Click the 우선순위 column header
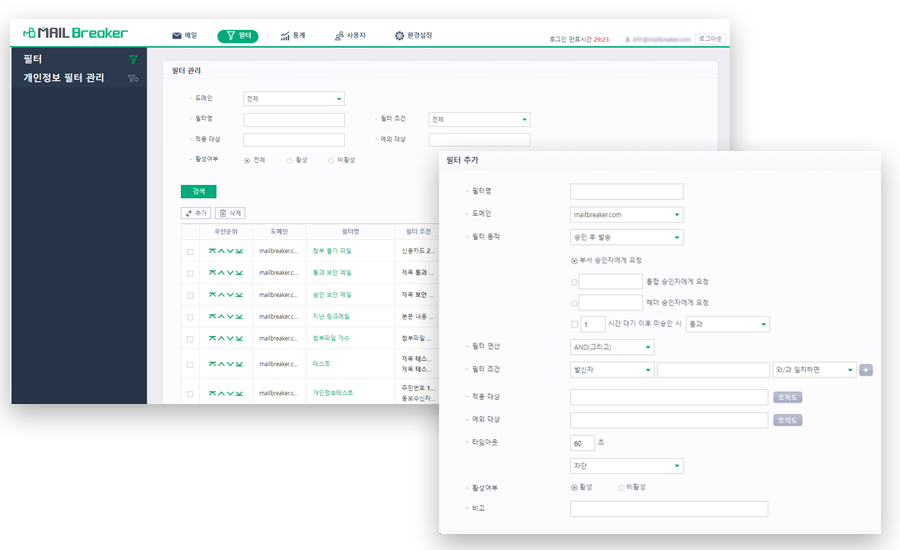 coord(226,231)
